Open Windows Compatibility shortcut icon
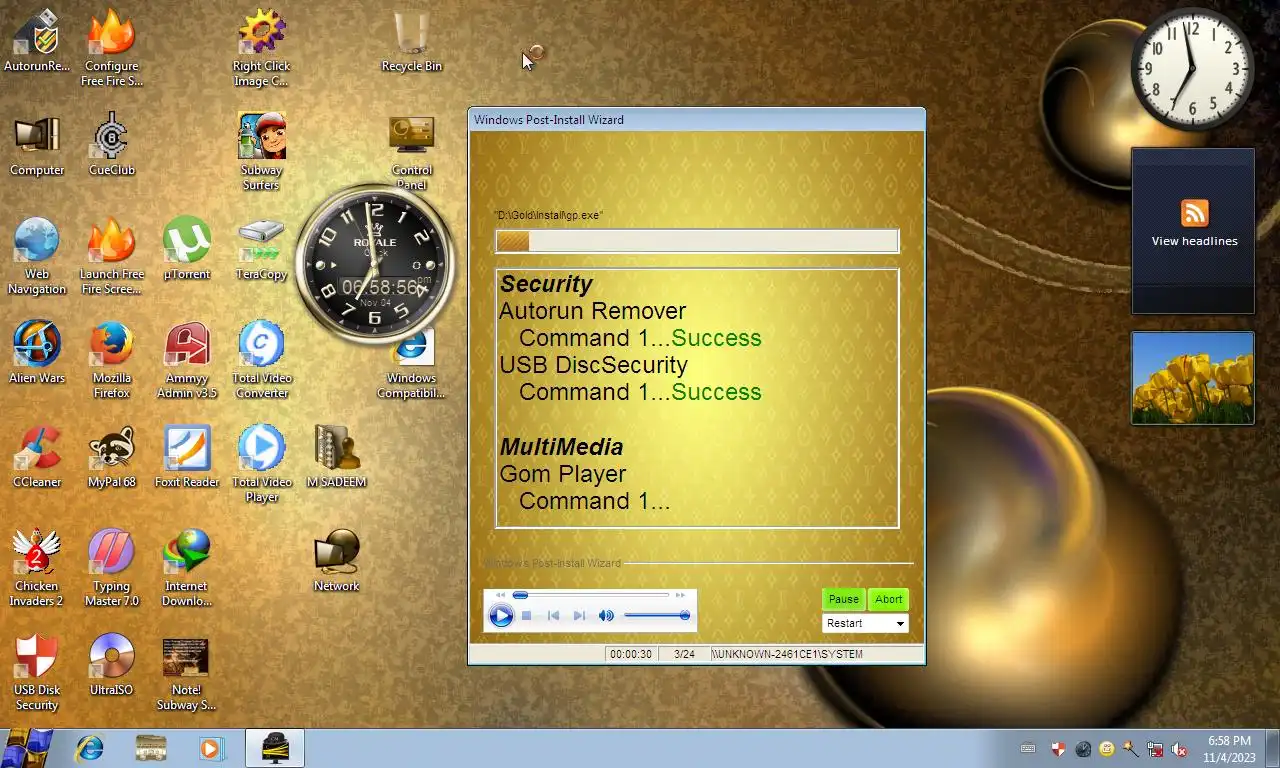 (411, 364)
